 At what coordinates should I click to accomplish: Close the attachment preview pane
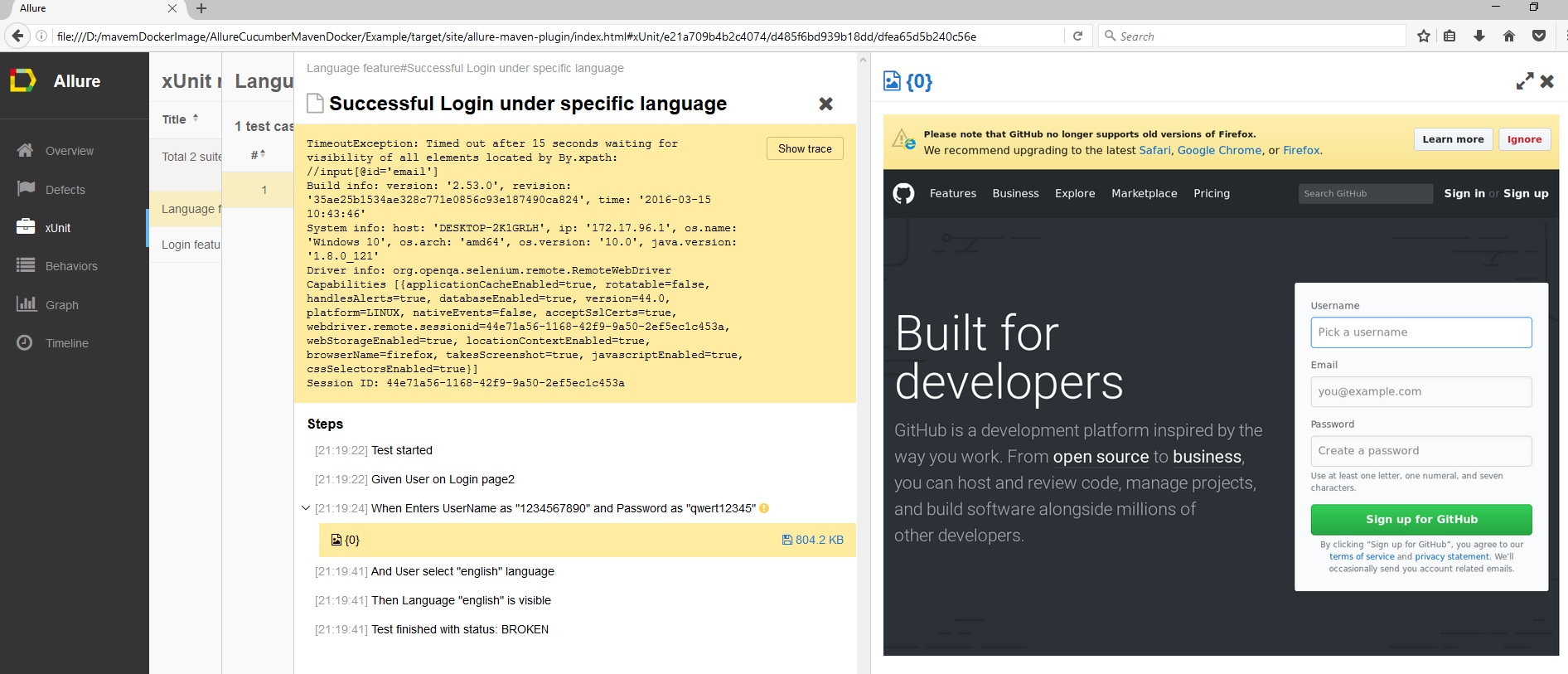click(x=1547, y=81)
